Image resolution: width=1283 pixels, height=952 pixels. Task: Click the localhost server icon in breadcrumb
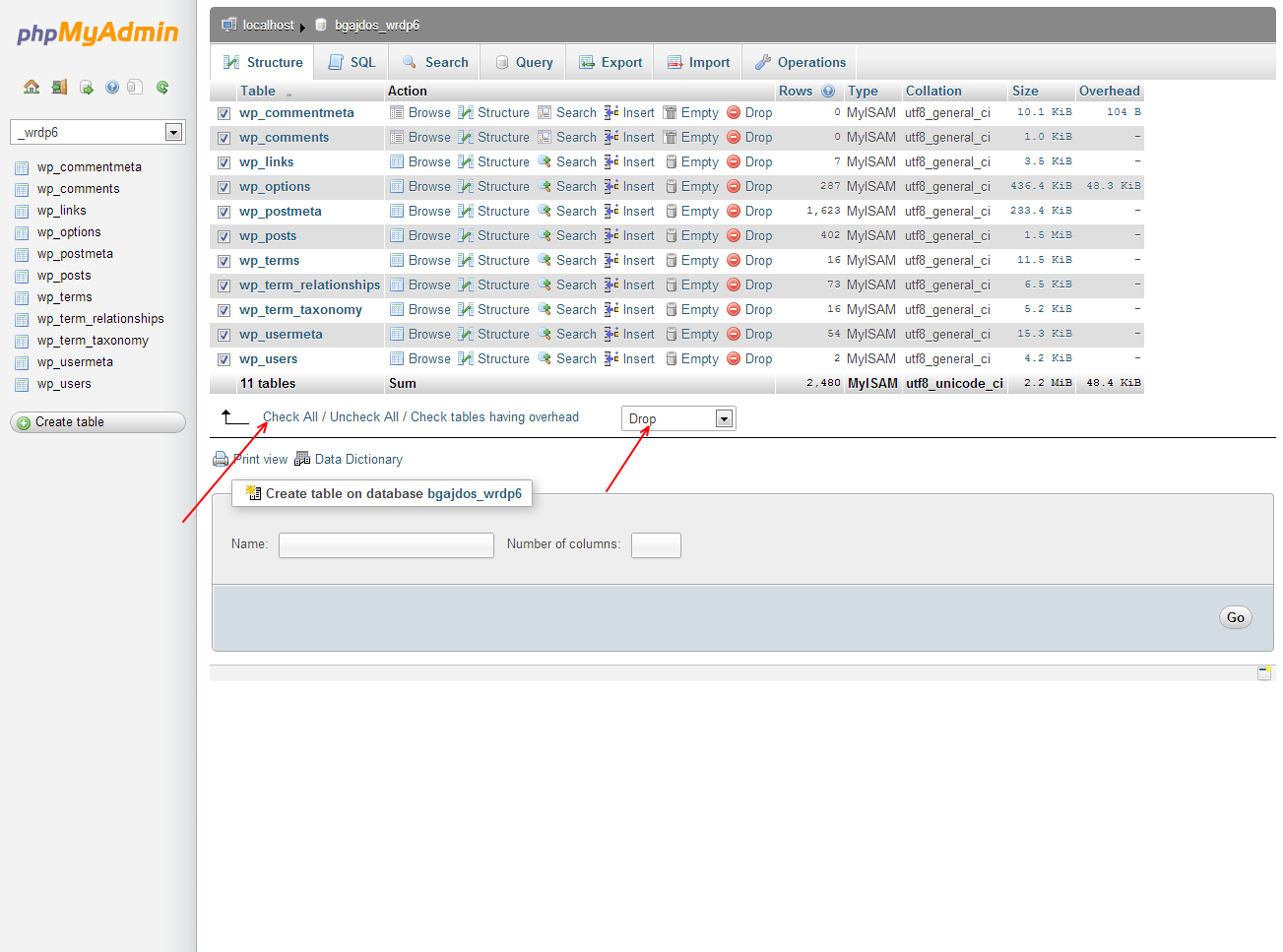(x=229, y=25)
